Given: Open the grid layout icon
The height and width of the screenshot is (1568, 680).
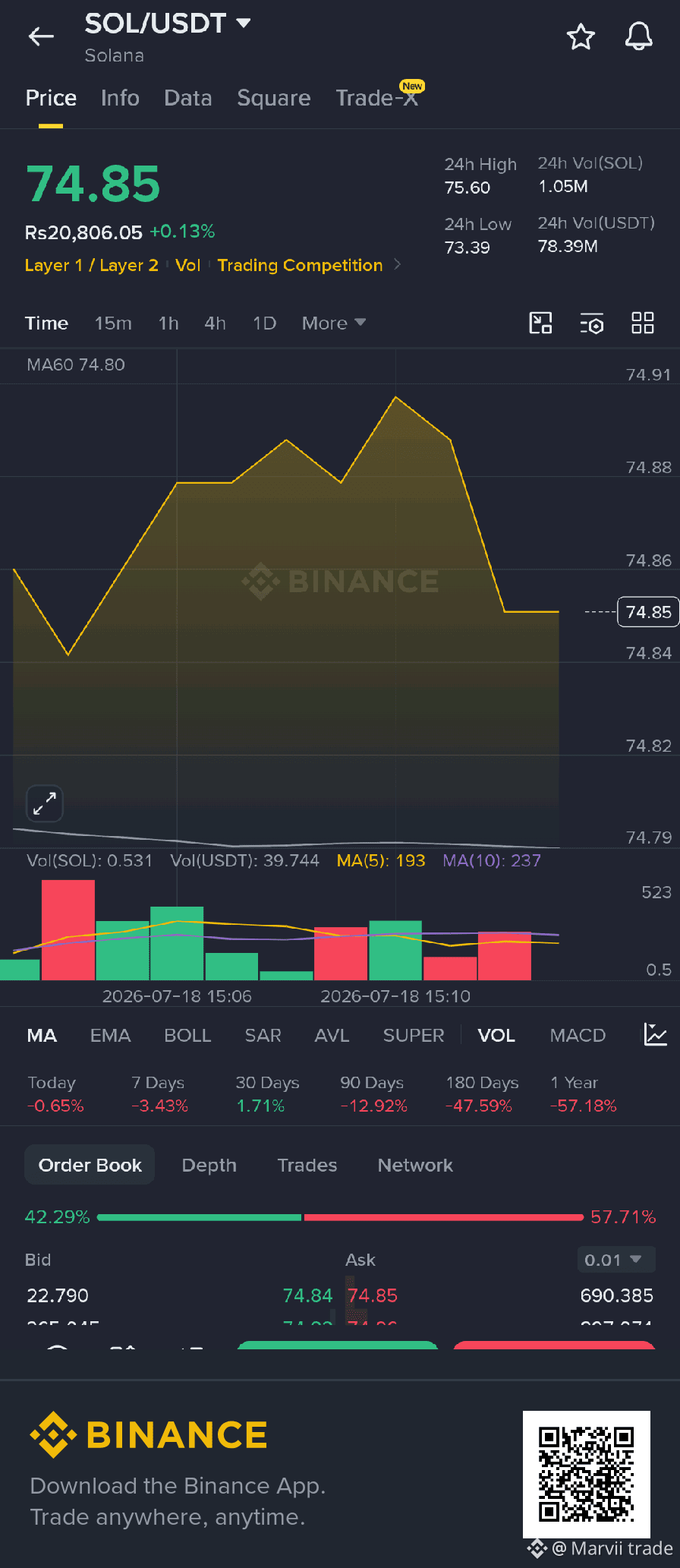Looking at the screenshot, I should (643, 323).
